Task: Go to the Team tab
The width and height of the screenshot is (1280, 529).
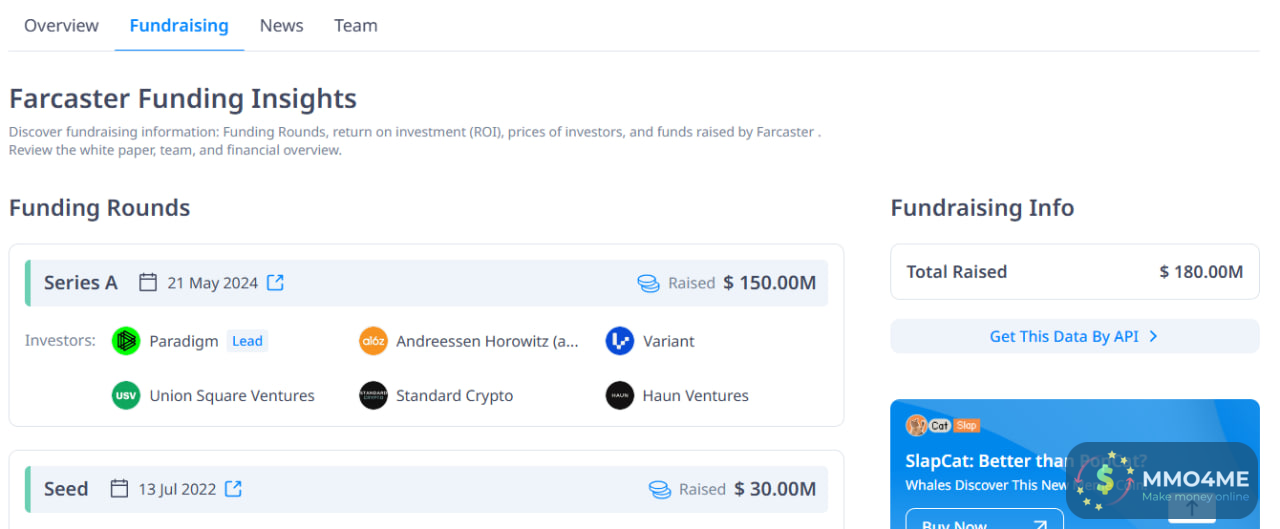Action: 356,26
